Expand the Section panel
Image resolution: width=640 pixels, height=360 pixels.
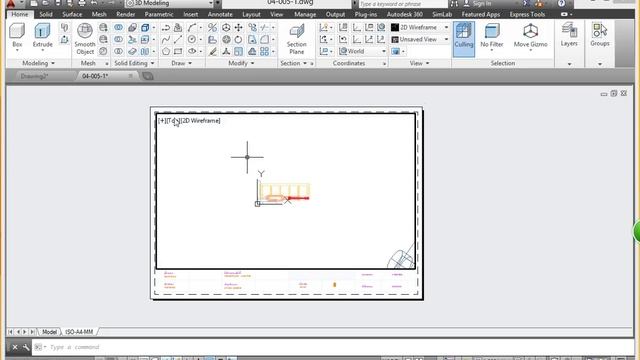pos(293,63)
